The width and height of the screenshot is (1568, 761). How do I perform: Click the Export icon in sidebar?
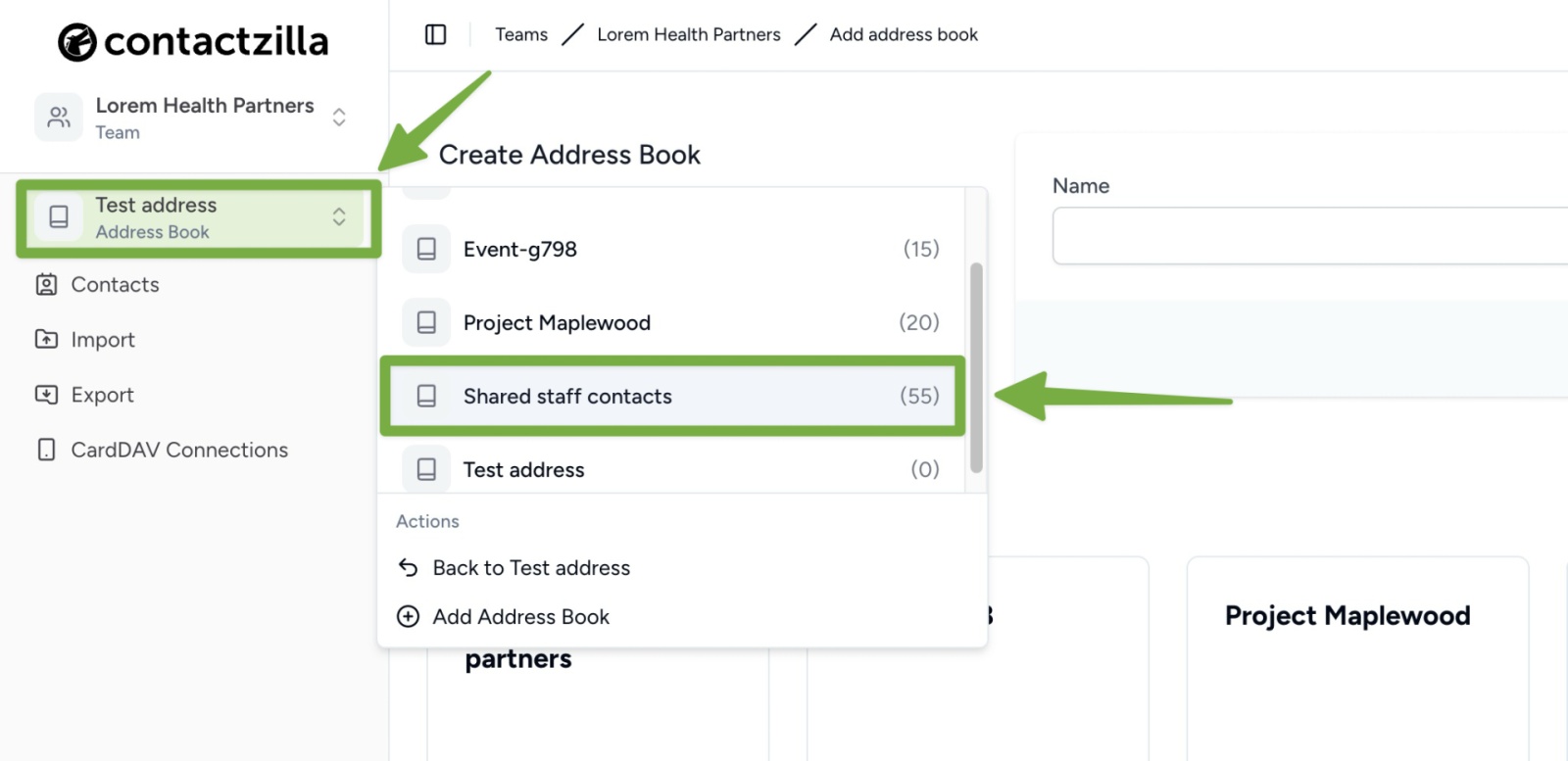(46, 395)
